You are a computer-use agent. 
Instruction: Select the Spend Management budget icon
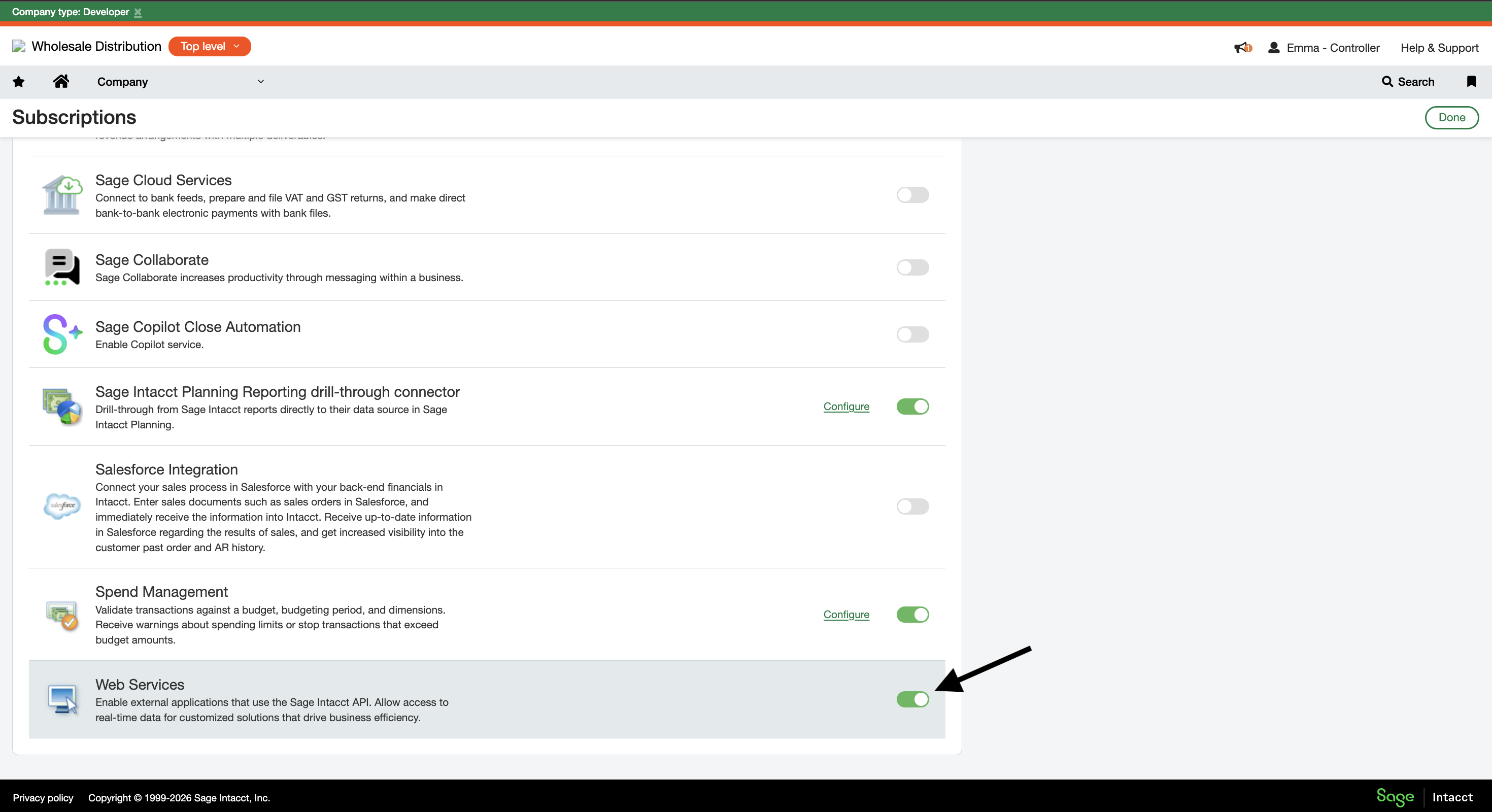tap(61, 615)
